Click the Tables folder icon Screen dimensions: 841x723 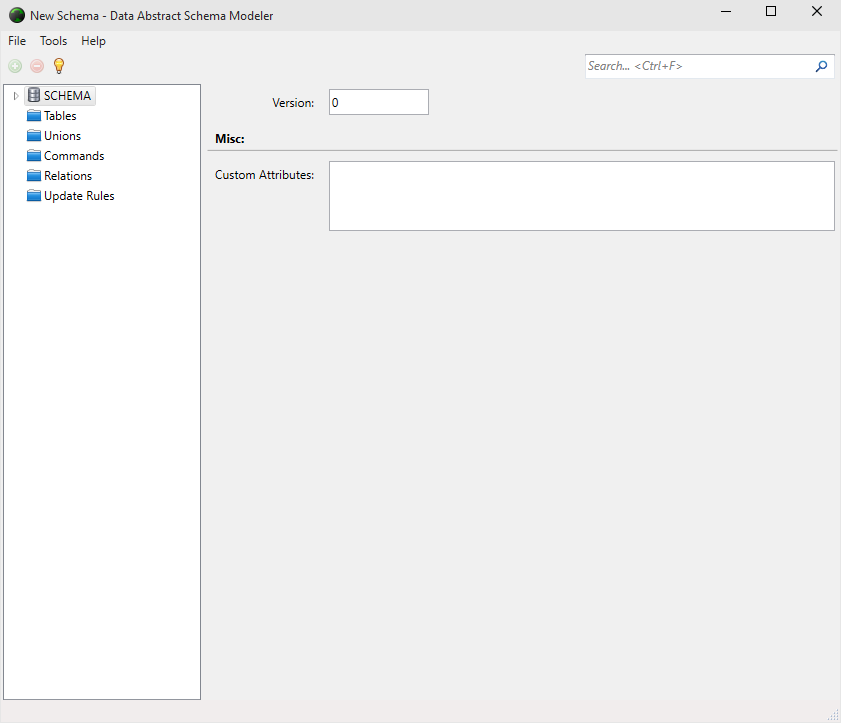pyautogui.click(x=34, y=116)
